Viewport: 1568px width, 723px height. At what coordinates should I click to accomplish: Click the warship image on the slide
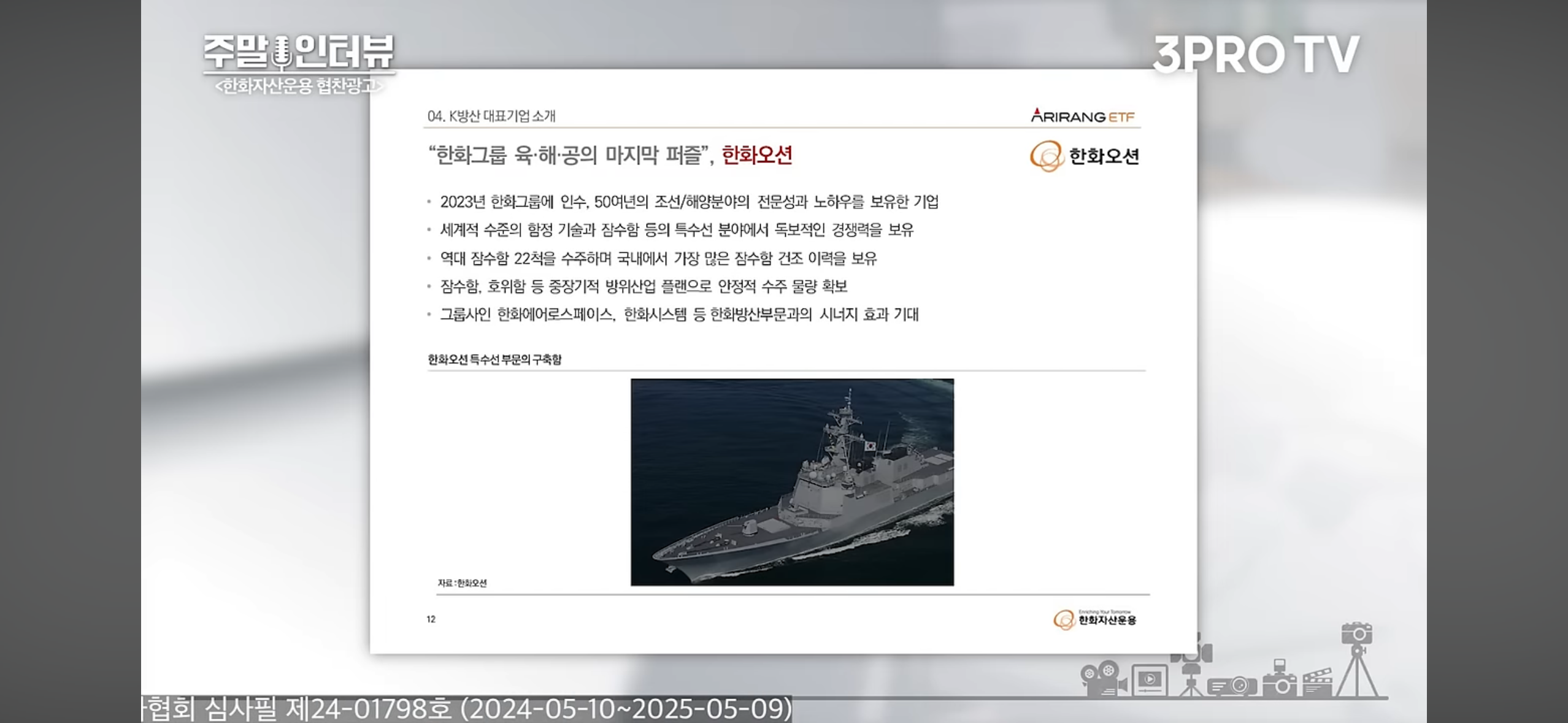pos(792,482)
